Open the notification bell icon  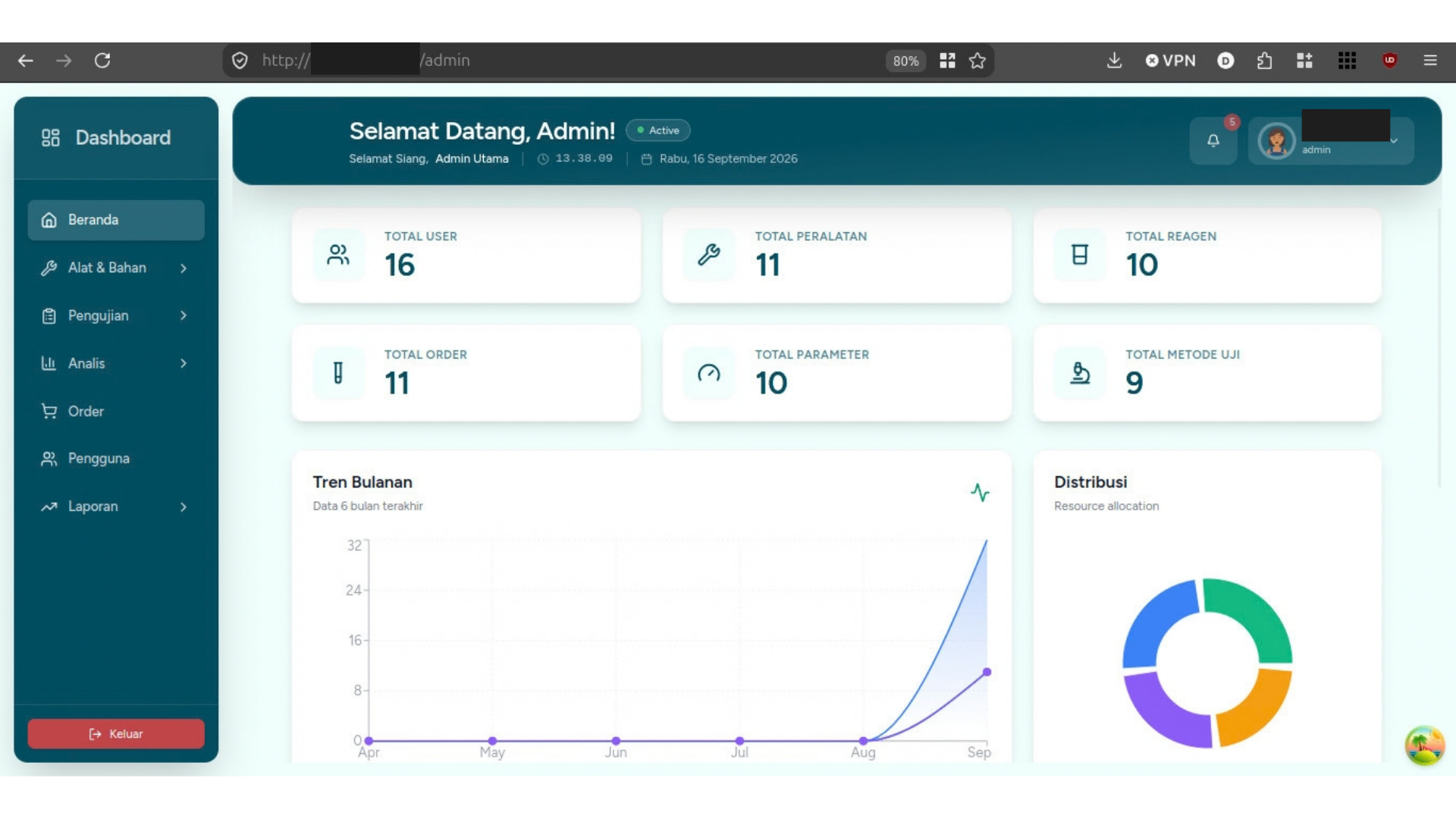tap(1213, 141)
